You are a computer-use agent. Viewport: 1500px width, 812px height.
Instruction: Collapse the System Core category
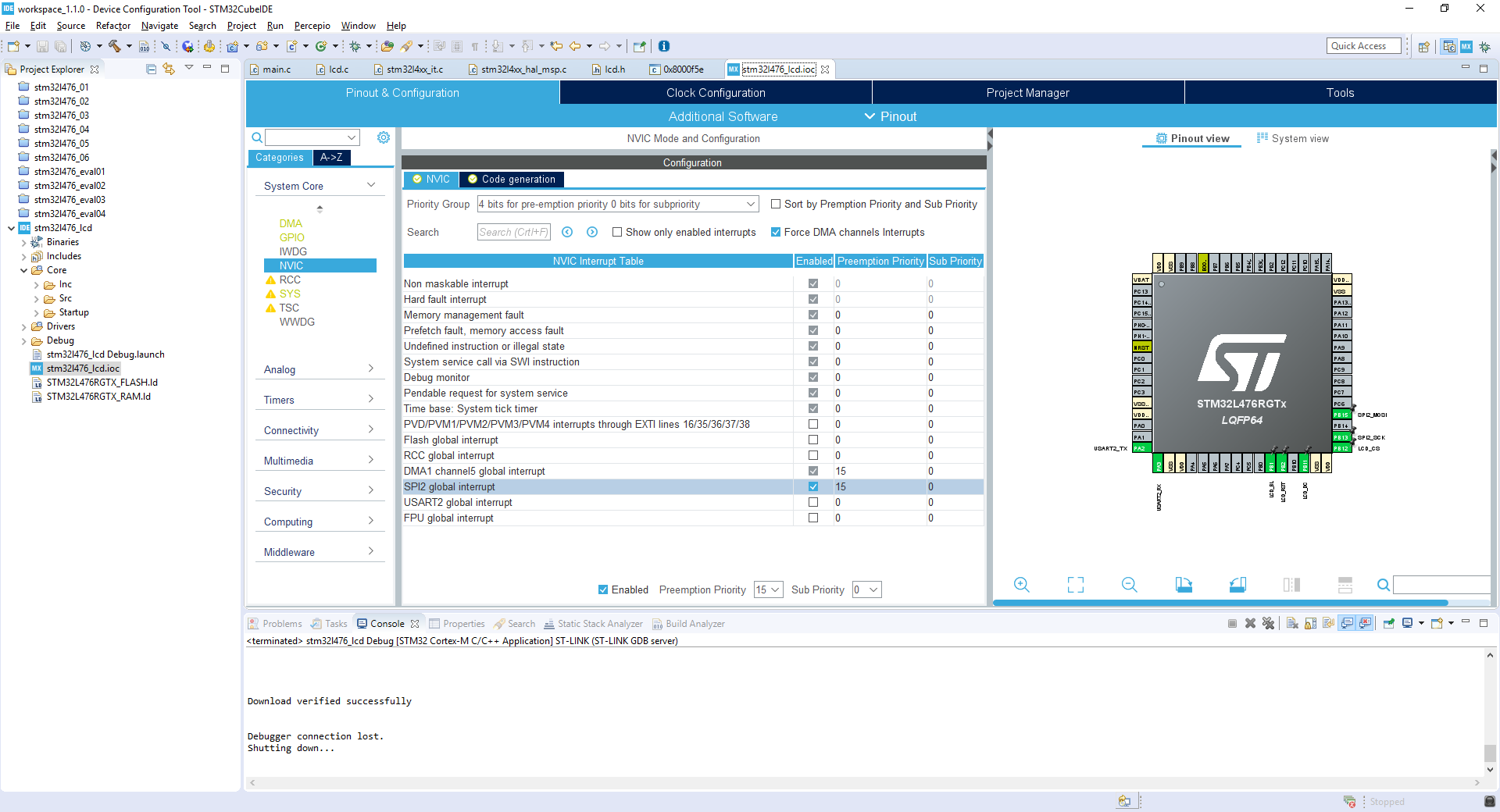coord(371,185)
